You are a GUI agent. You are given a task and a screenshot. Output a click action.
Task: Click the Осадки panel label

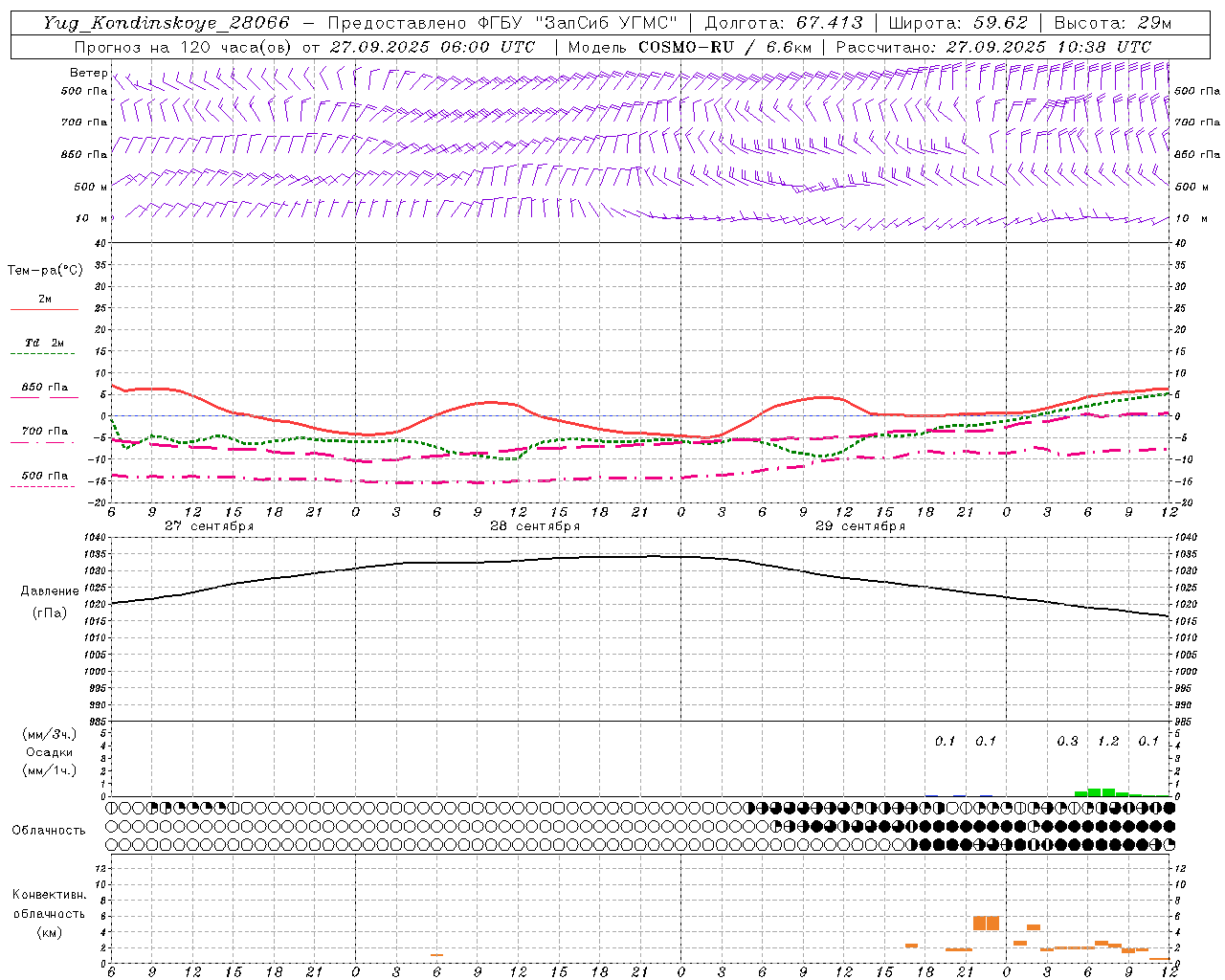pyautogui.click(x=50, y=752)
